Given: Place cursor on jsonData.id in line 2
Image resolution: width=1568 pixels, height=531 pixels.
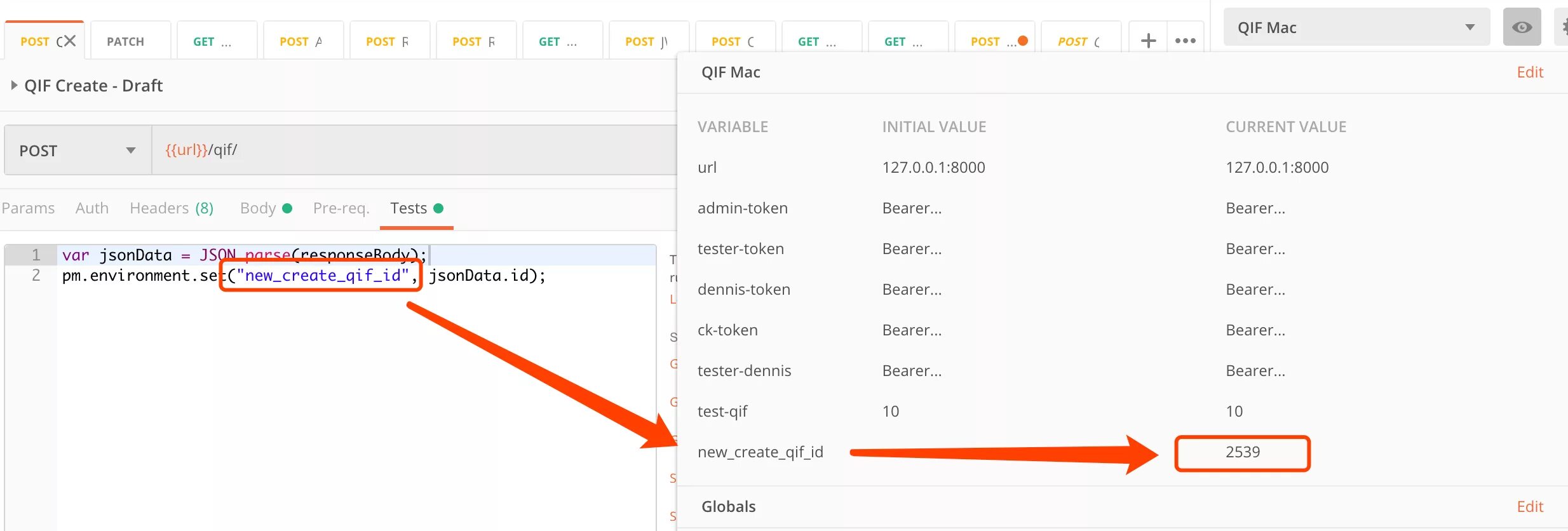Looking at the screenshot, I should [x=478, y=276].
